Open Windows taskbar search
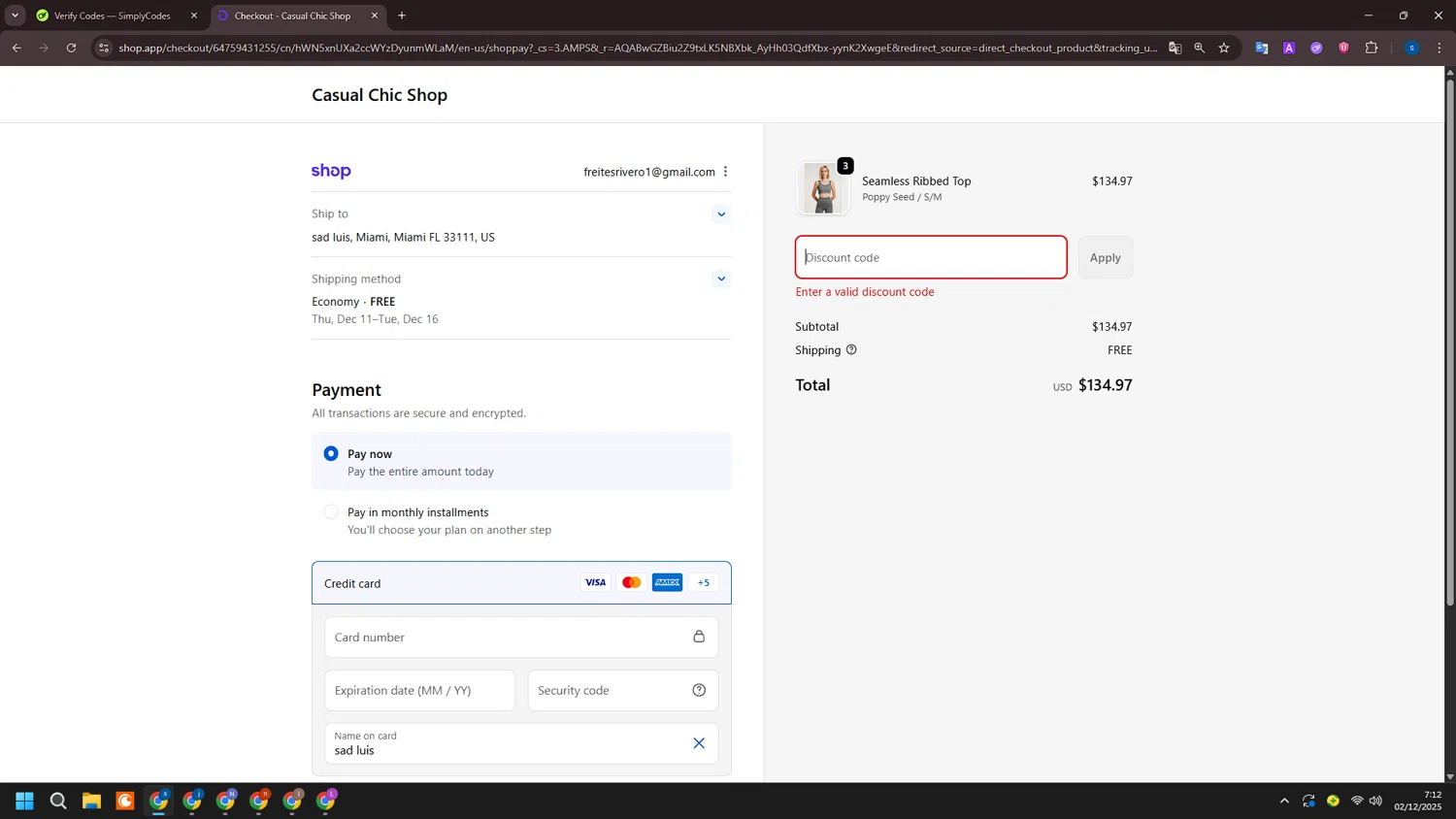1456x819 pixels. pyautogui.click(x=58, y=801)
